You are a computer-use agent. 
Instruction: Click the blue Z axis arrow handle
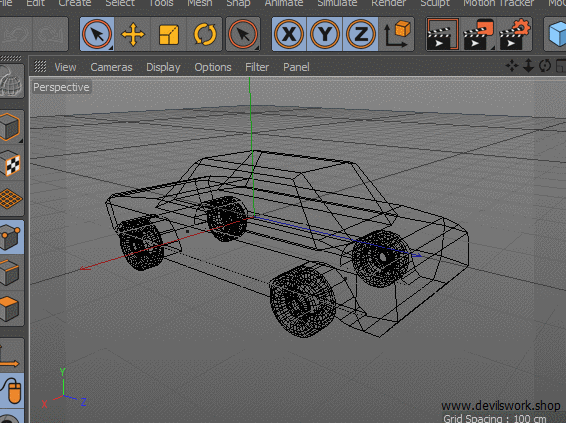click(x=417, y=255)
